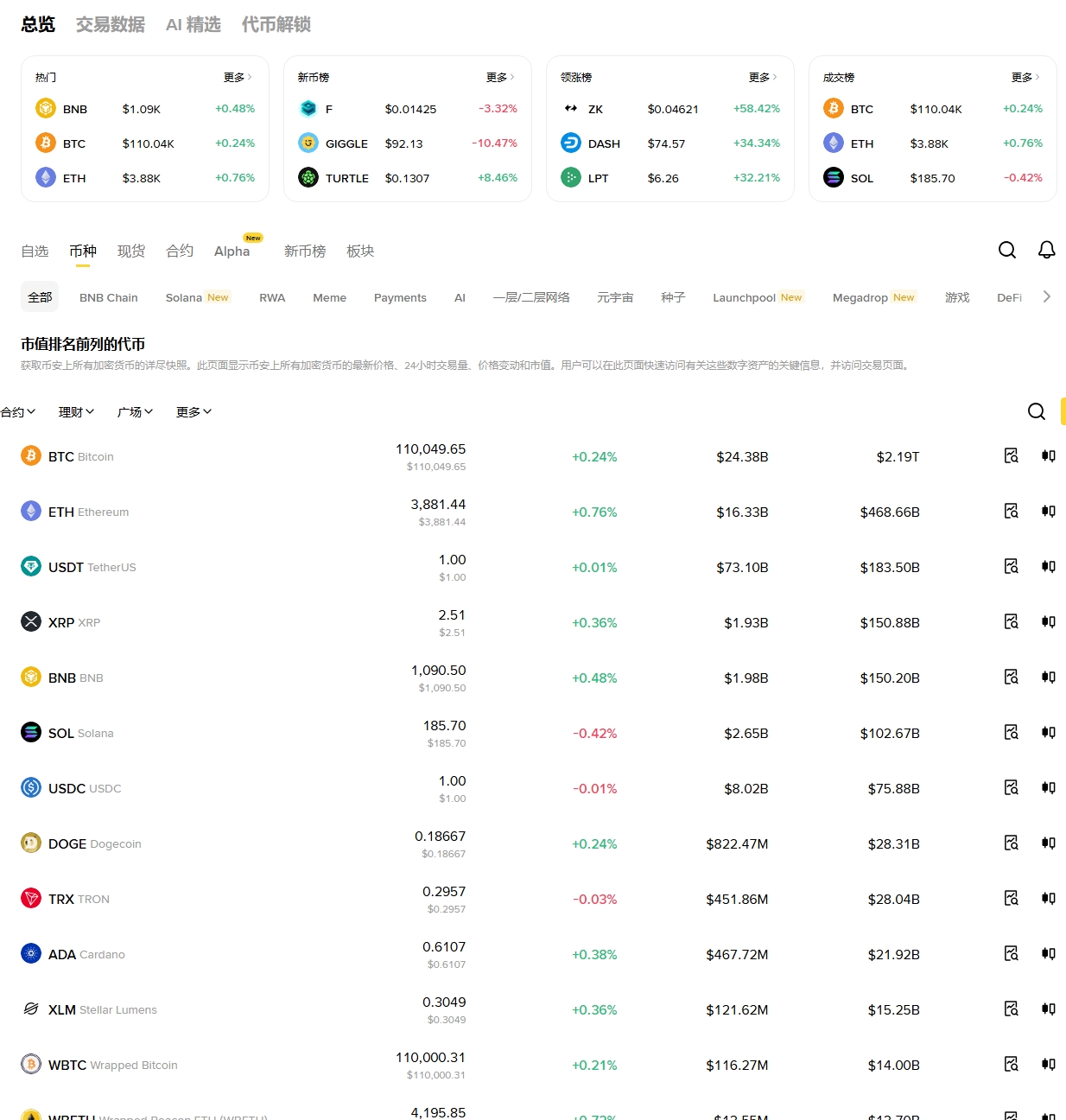The width and height of the screenshot is (1066, 1120).
Task: Open ZK in the top gainers card
Action: pos(595,109)
